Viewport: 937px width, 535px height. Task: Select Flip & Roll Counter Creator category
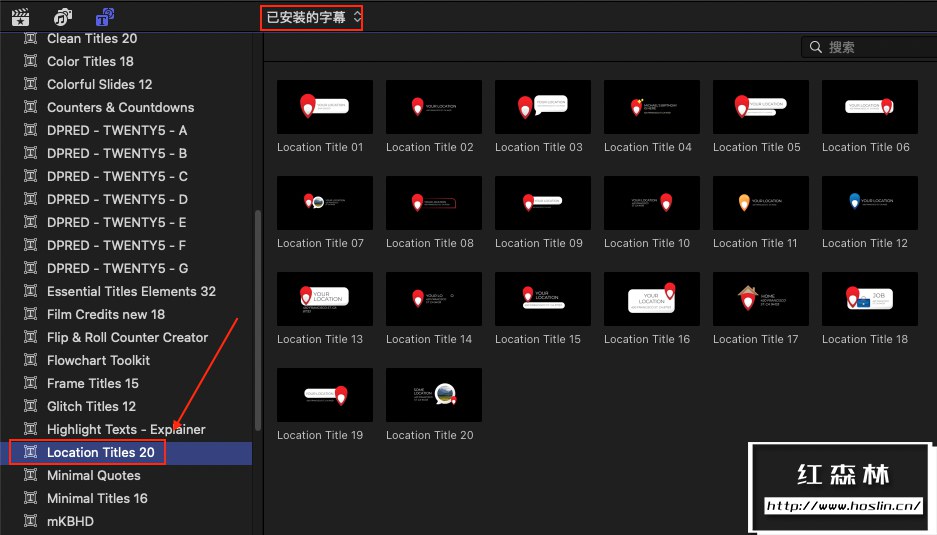(x=126, y=337)
